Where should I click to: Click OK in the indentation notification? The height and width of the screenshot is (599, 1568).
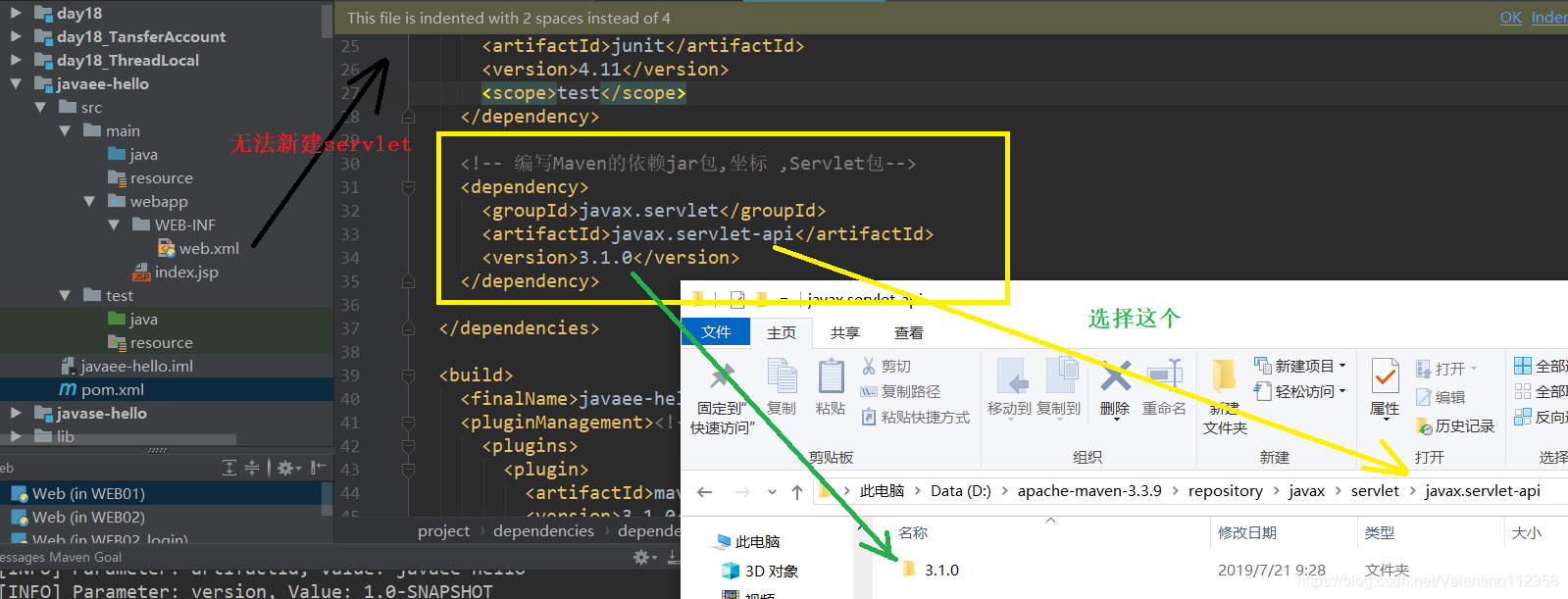pyautogui.click(x=1511, y=18)
